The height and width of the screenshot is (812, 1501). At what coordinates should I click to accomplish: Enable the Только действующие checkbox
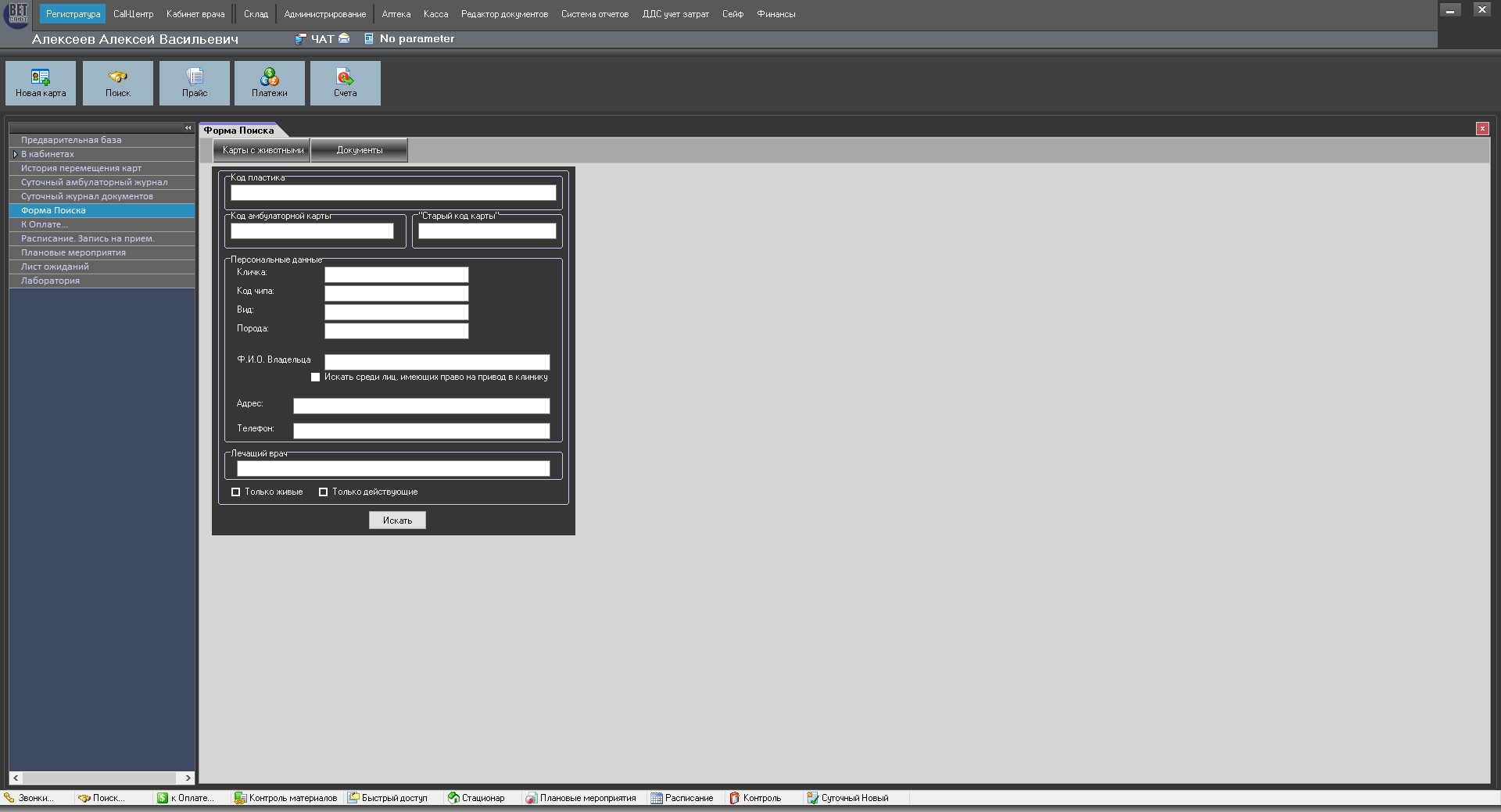click(323, 492)
